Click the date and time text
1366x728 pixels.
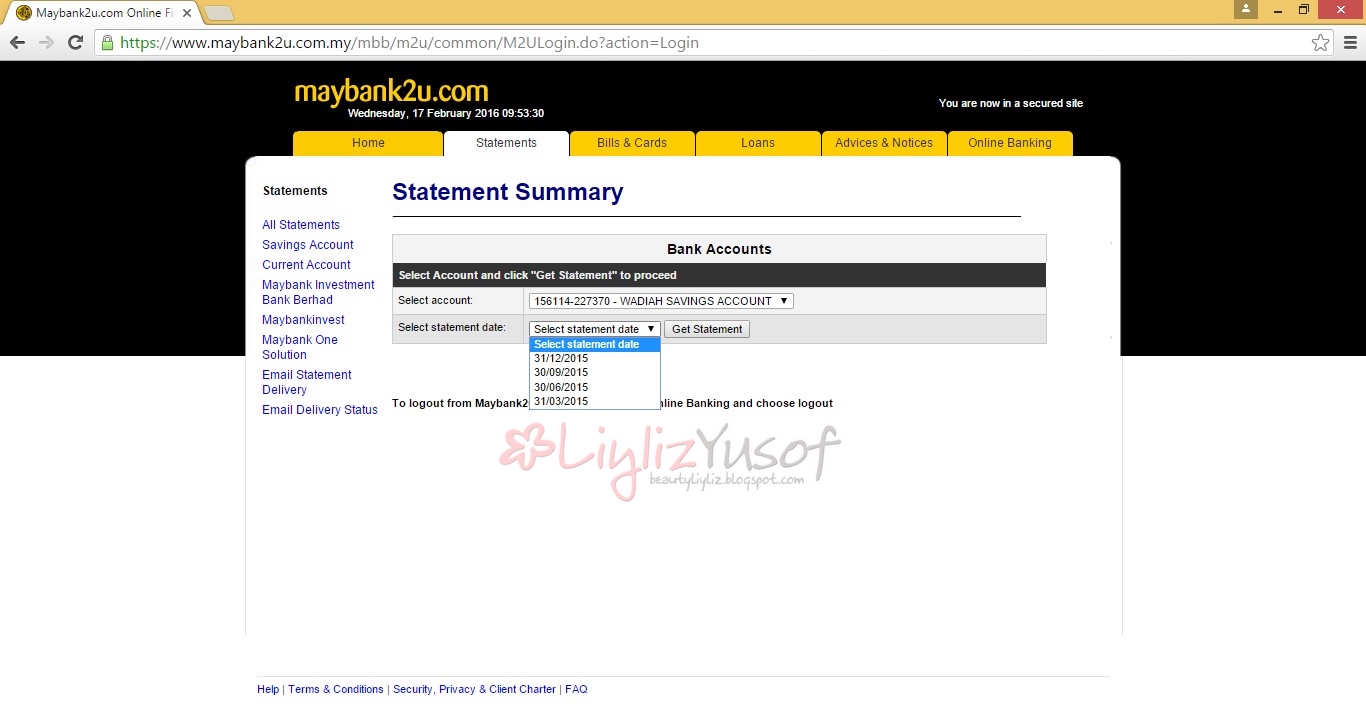[x=446, y=113]
